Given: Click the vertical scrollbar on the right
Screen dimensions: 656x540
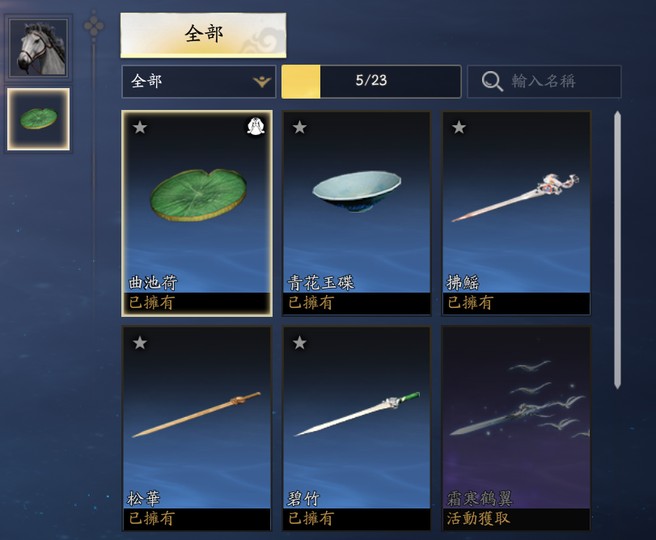Looking at the screenshot, I should pyautogui.click(x=618, y=250).
